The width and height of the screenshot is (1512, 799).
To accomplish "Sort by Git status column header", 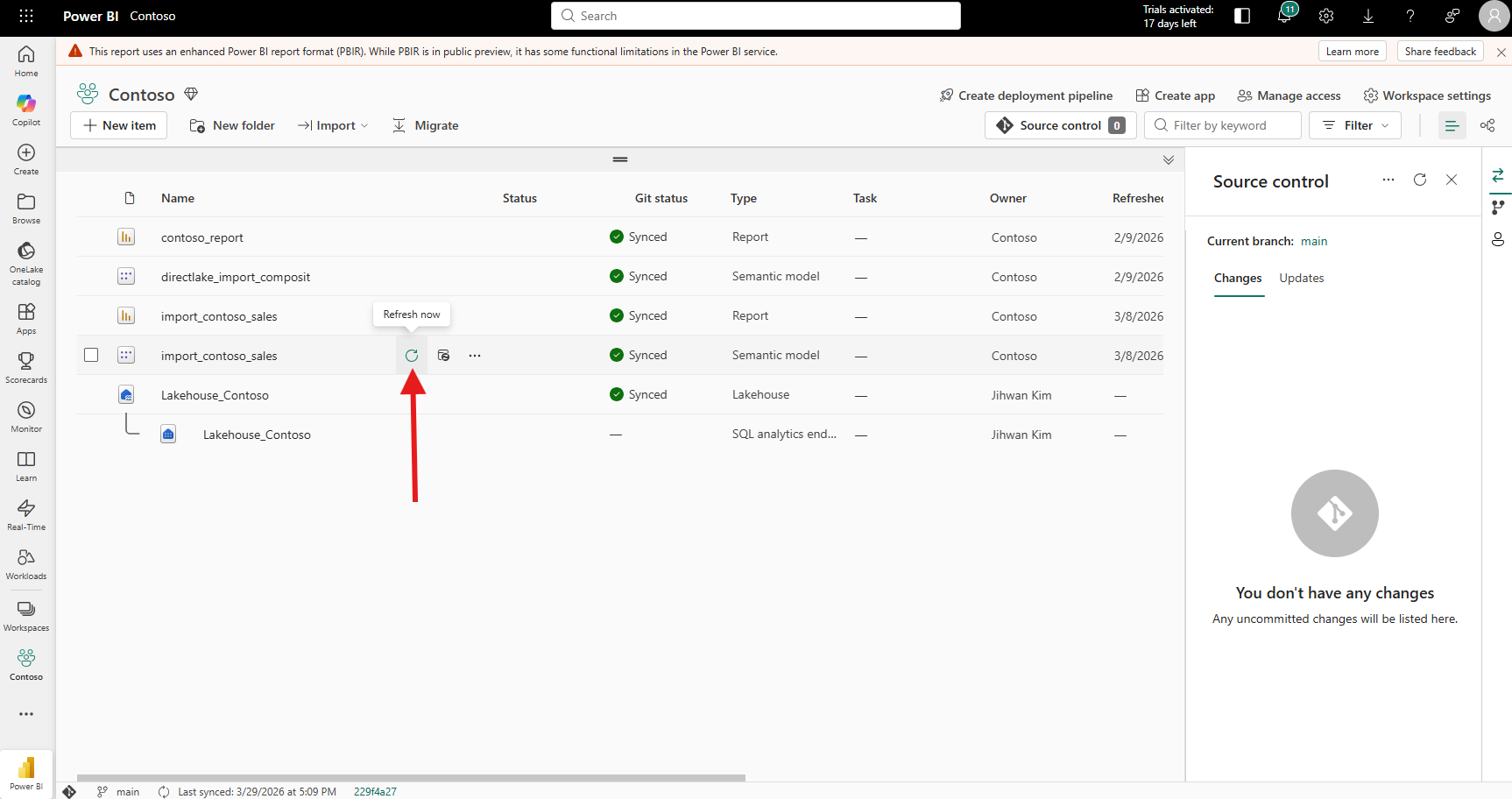I will point(661,198).
